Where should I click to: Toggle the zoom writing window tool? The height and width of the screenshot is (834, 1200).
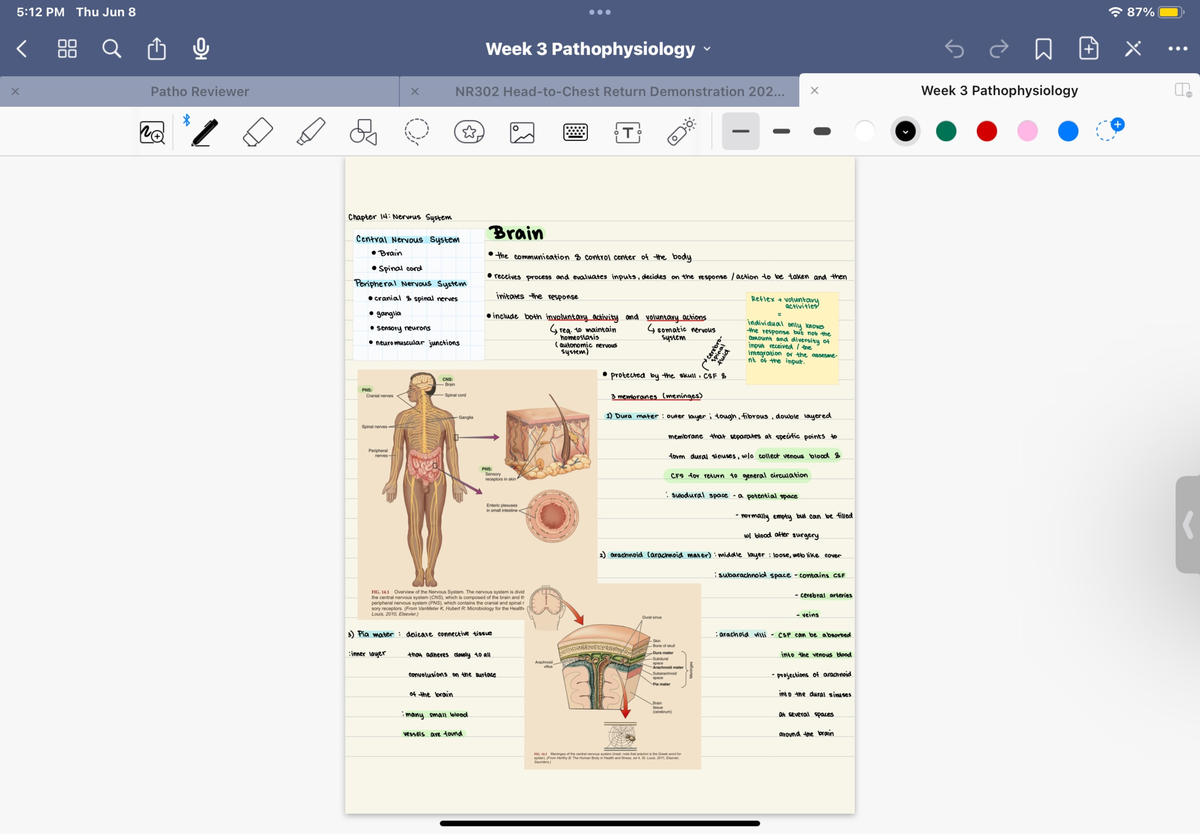pyautogui.click(x=154, y=132)
